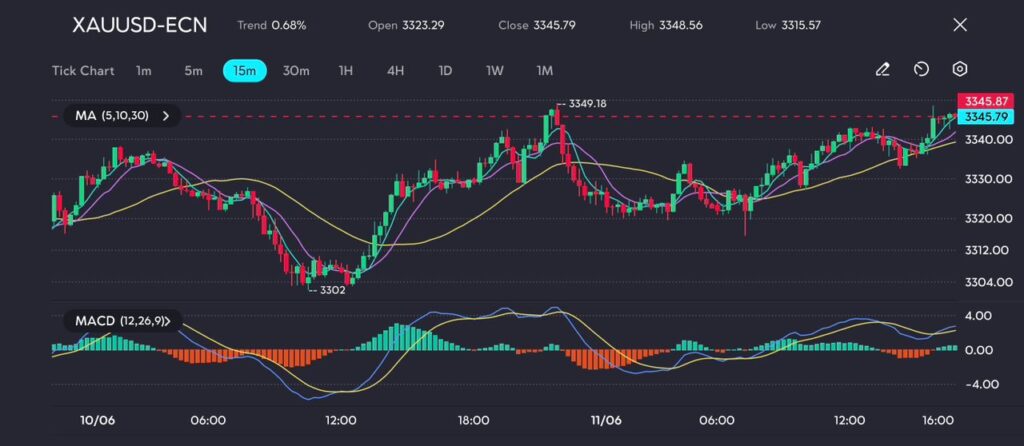This screenshot has width=1024, height=446.
Task: Click the 3349.18 high price marker
Action: click(587, 103)
